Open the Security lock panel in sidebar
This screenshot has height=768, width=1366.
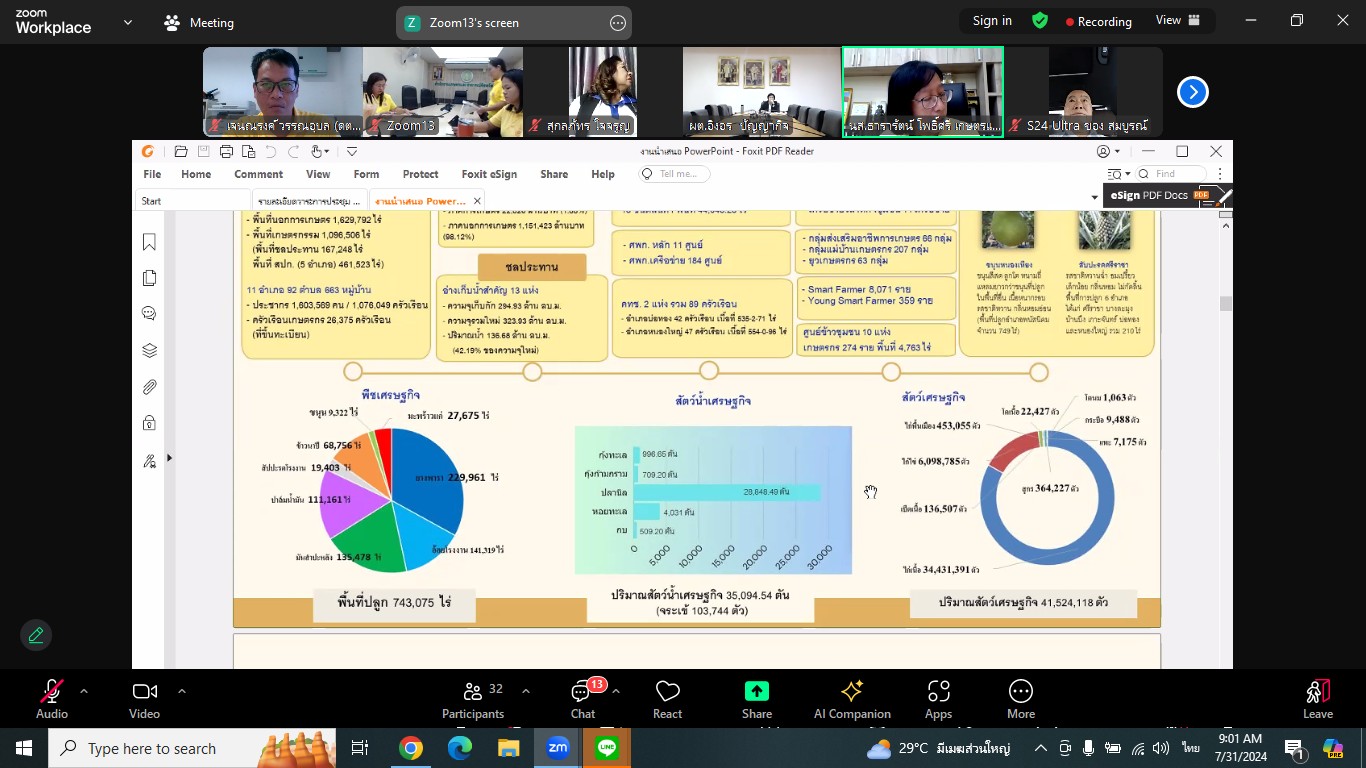pyautogui.click(x=149, y=423)
